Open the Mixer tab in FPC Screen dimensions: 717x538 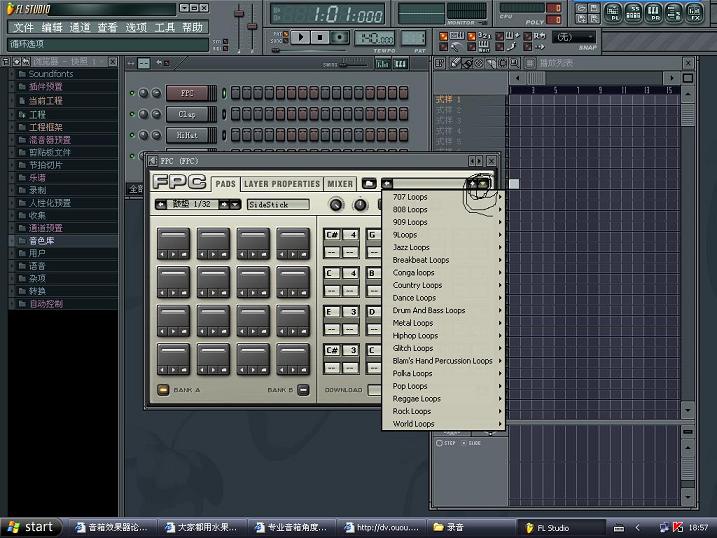[340, 184]
